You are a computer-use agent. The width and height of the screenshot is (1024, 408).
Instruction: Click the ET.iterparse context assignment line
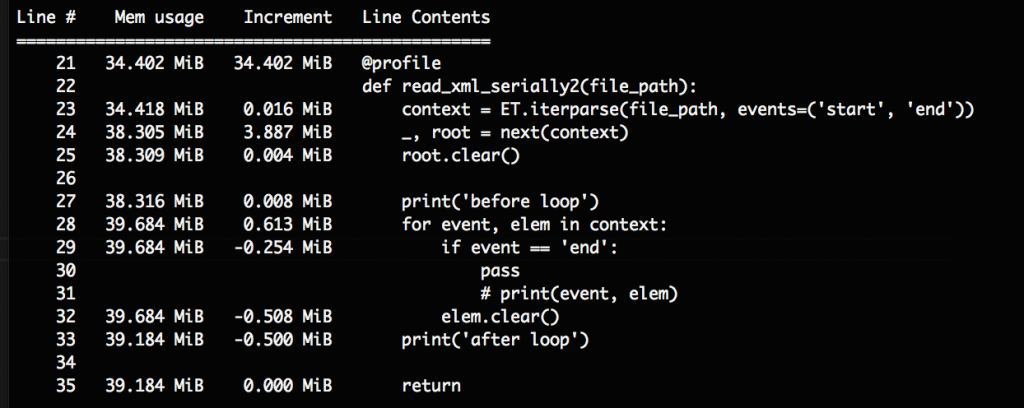click(x=688, y=110)
